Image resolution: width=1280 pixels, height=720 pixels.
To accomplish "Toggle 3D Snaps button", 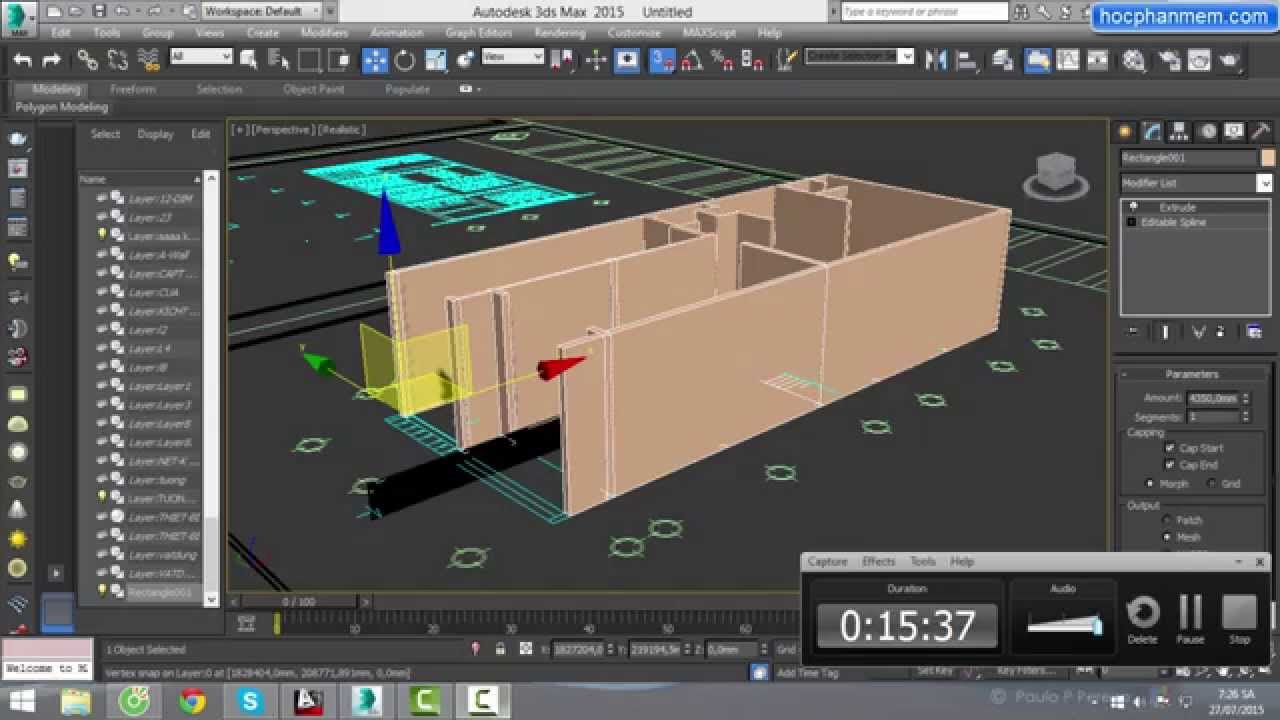I will (662, 60).
